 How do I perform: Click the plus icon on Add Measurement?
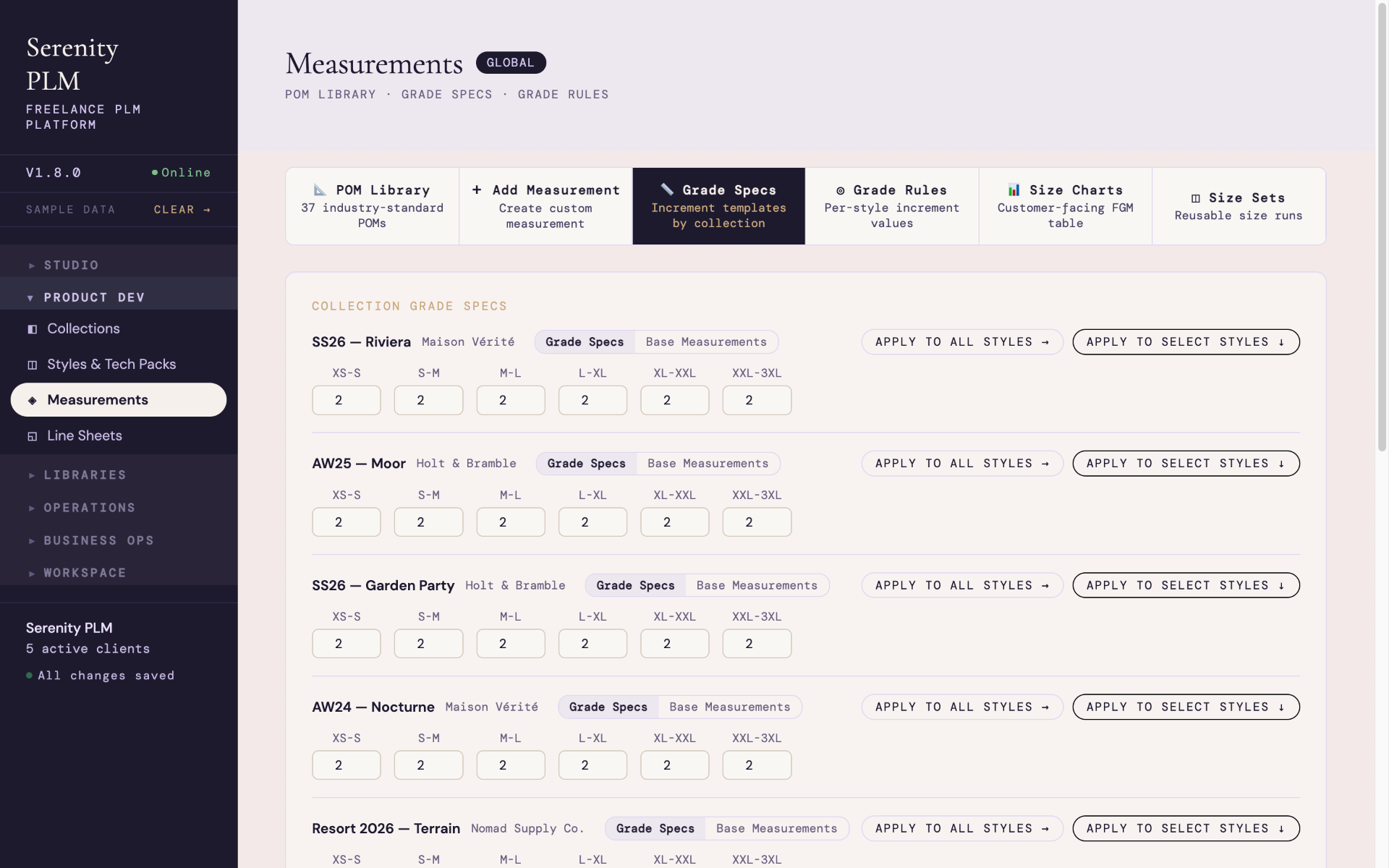pyautogui.click(x=477, y=190)
